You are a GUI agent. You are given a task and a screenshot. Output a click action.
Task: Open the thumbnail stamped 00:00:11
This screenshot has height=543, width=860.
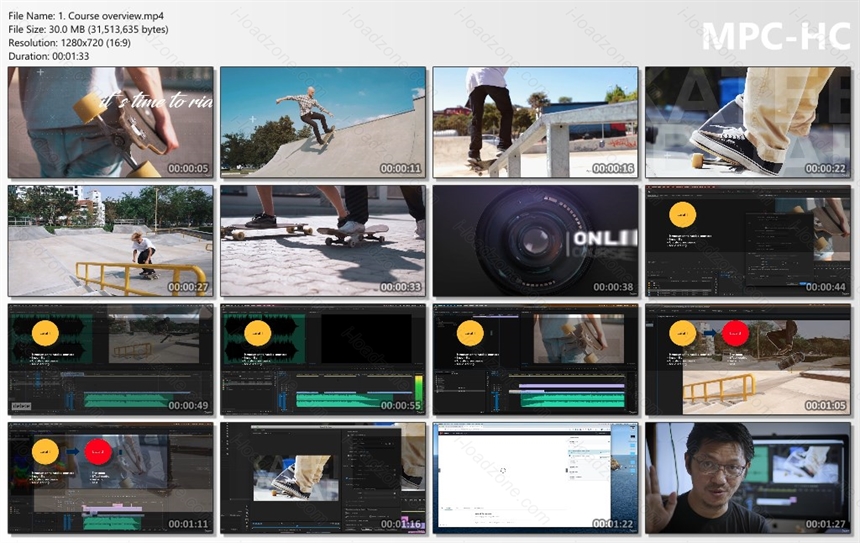coord(323,122)
